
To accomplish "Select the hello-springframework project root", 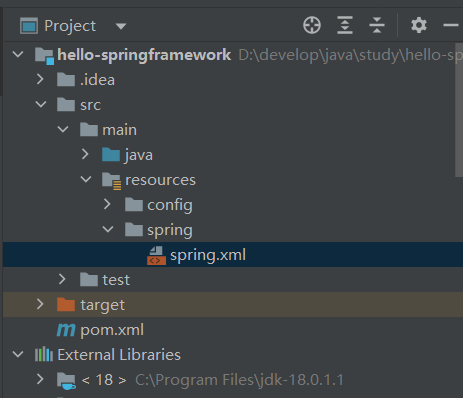I will [144, 55].
